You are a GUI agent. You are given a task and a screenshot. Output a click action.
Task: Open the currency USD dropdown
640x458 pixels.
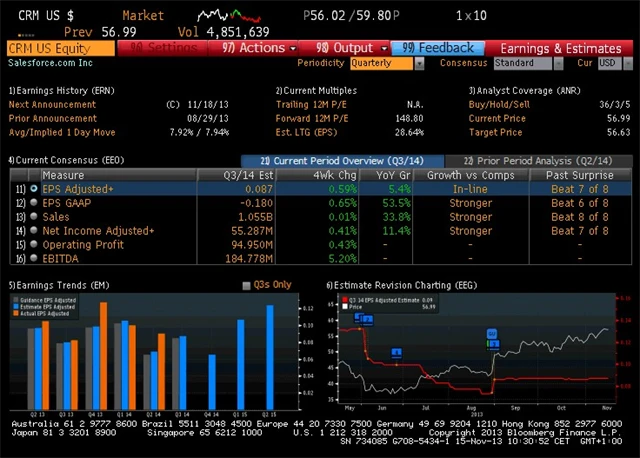(607, 63)
